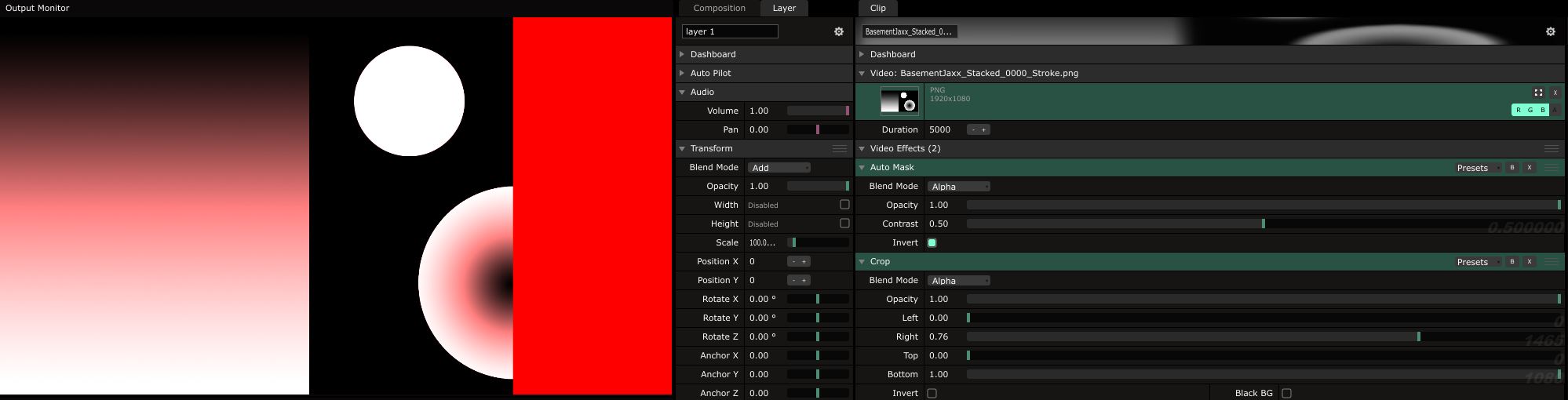Adjust the Auto Mask Contrast slider
The height and width of the screenshot is (400, 1568).
coord(1263,224)
